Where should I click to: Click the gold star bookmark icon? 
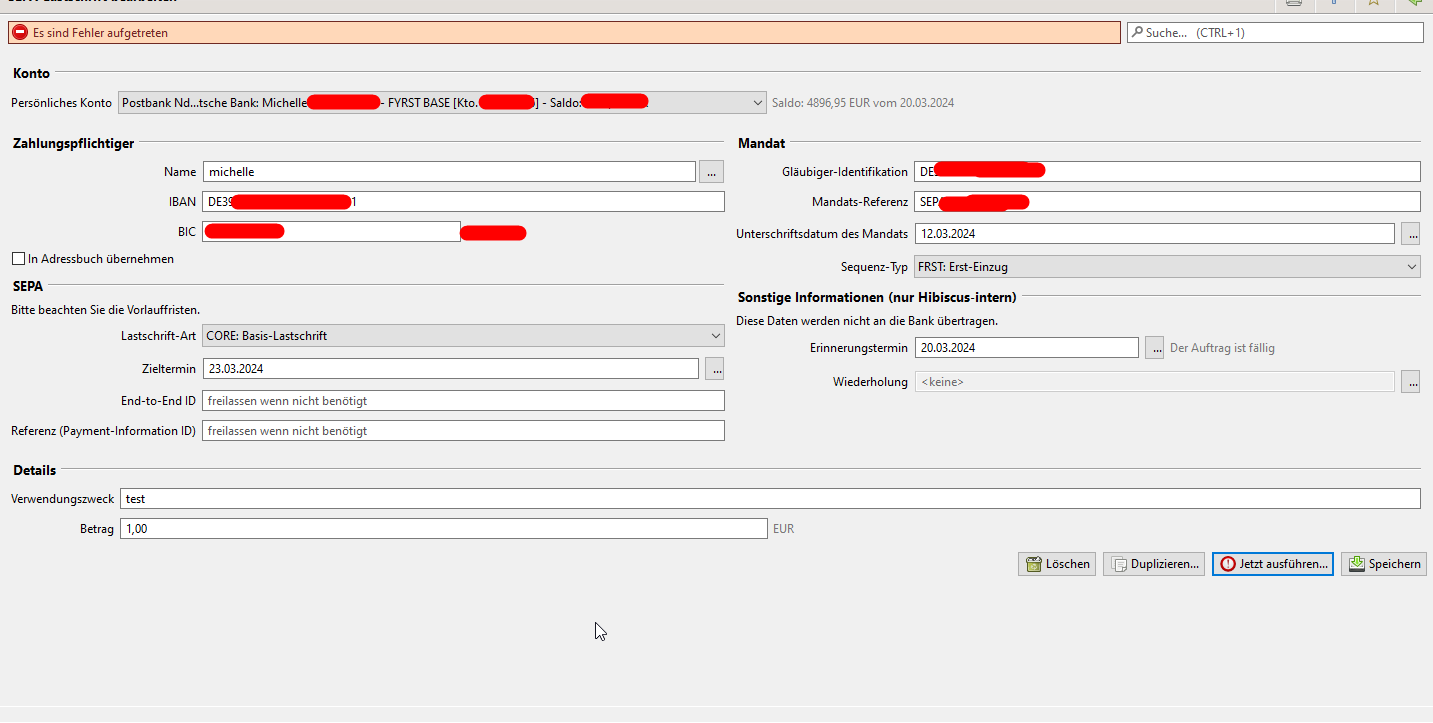1374,4
